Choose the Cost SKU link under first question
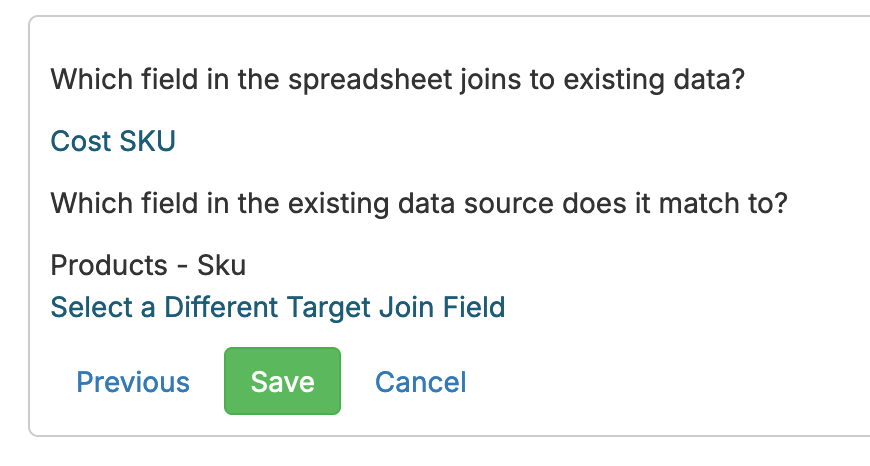870x466 pixels. (x=113, y=141)
